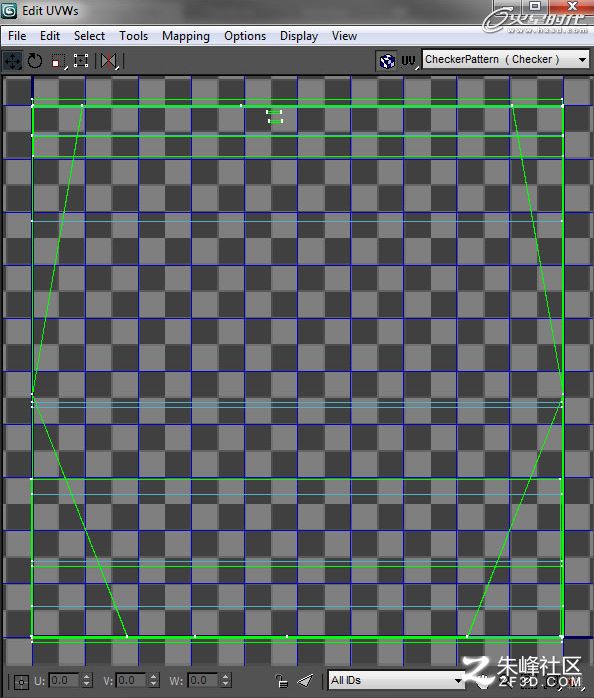Toggle the Show Map cube icon
Viewport: 594px width, 698px height.
(387, 61)
